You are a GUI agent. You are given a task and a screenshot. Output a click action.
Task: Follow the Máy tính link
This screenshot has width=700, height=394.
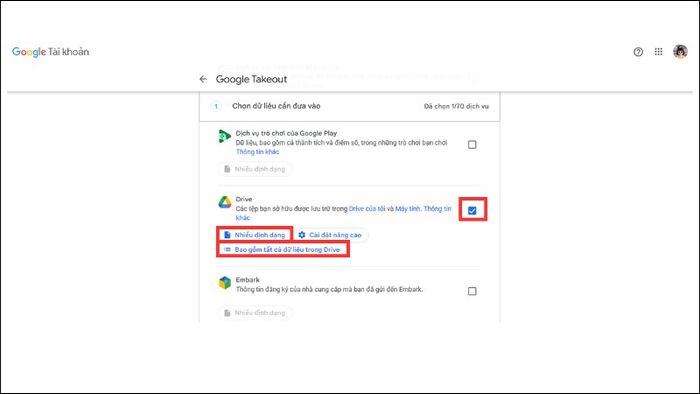tap(408, 208)
